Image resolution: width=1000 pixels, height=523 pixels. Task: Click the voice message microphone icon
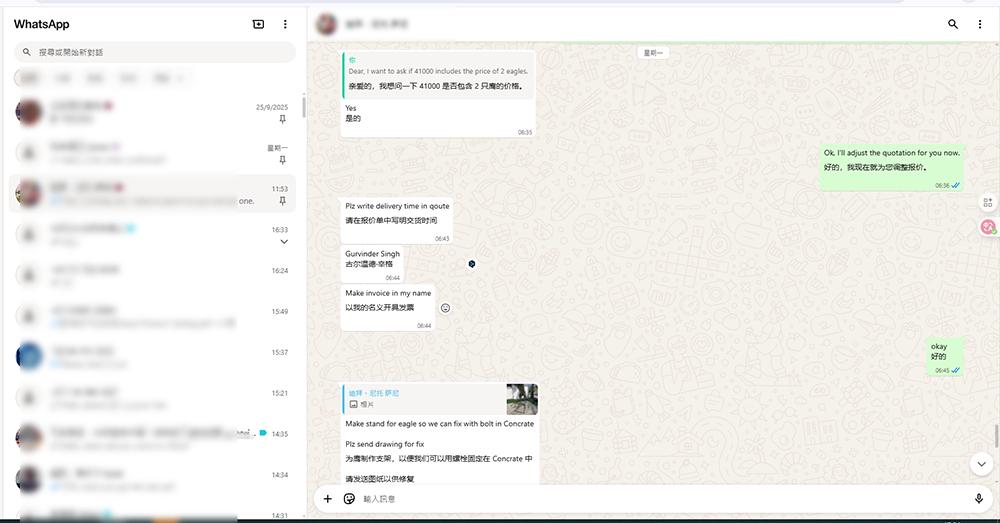click(x=979, y=498)
